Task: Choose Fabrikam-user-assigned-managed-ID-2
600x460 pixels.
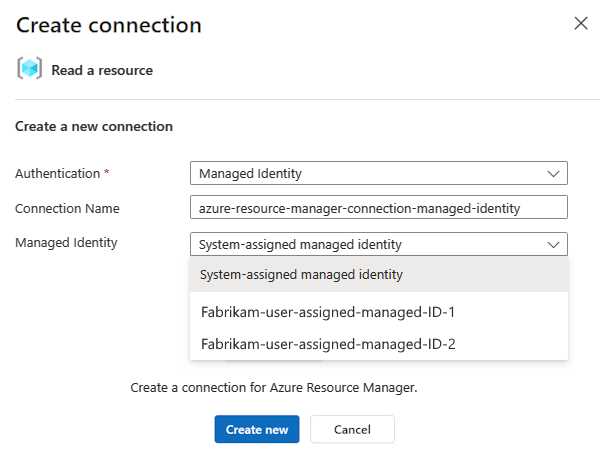Action: (x=379, y=344)
